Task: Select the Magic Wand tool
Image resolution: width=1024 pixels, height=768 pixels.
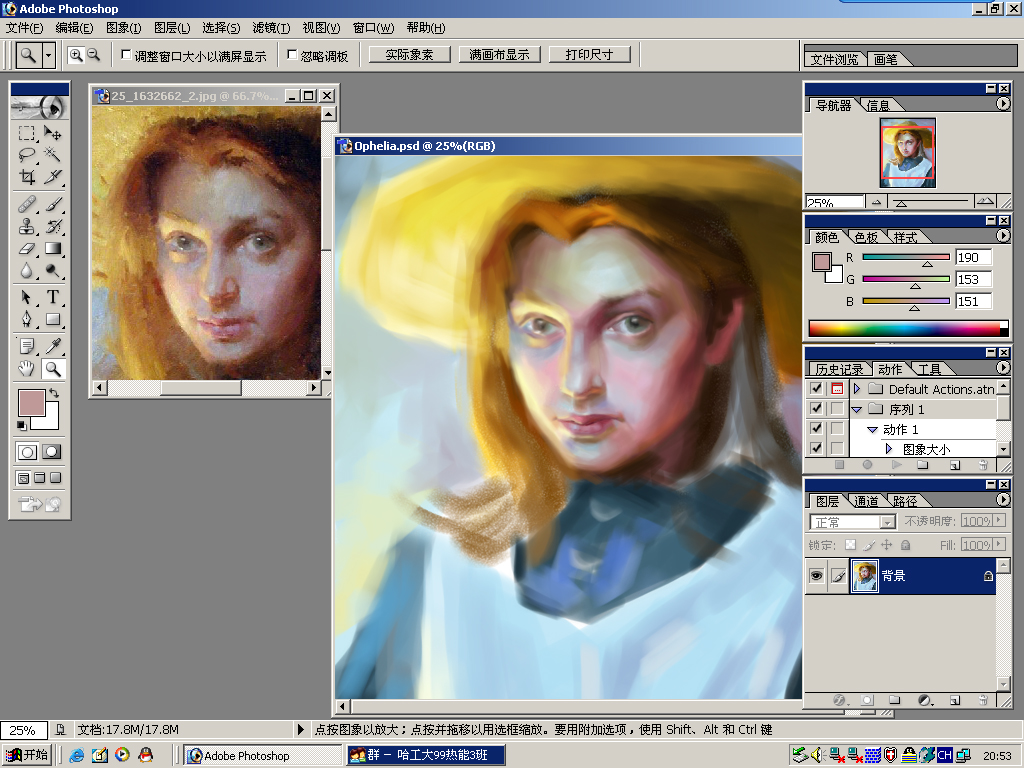Action: pyautogui.click(x=53, y=155)
